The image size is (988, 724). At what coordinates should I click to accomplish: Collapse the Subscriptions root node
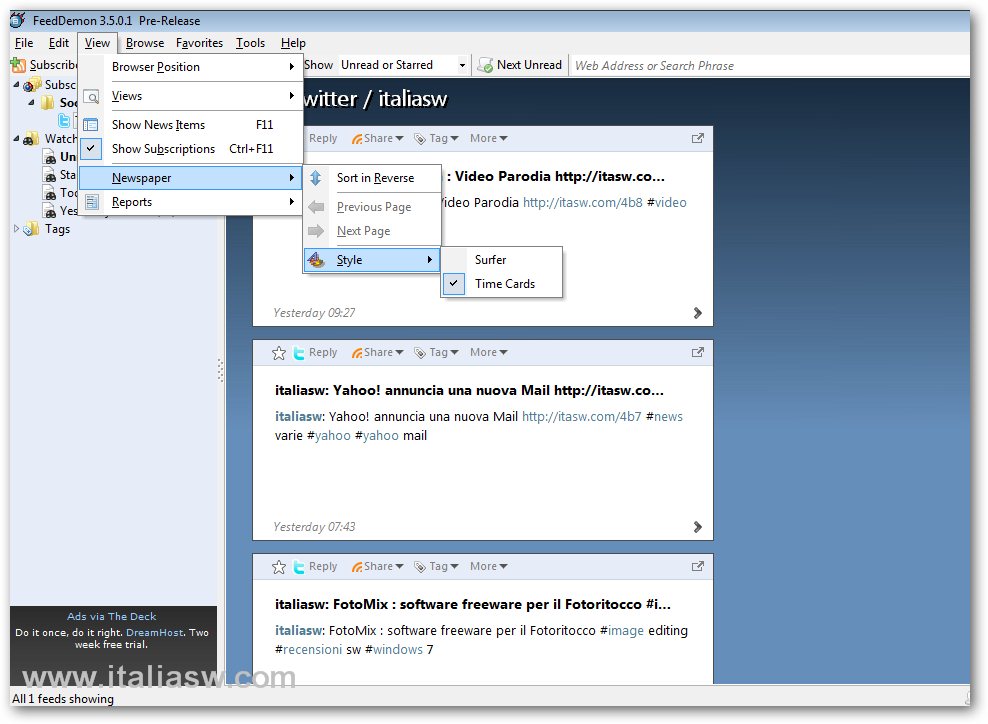[x=16, y=84]
